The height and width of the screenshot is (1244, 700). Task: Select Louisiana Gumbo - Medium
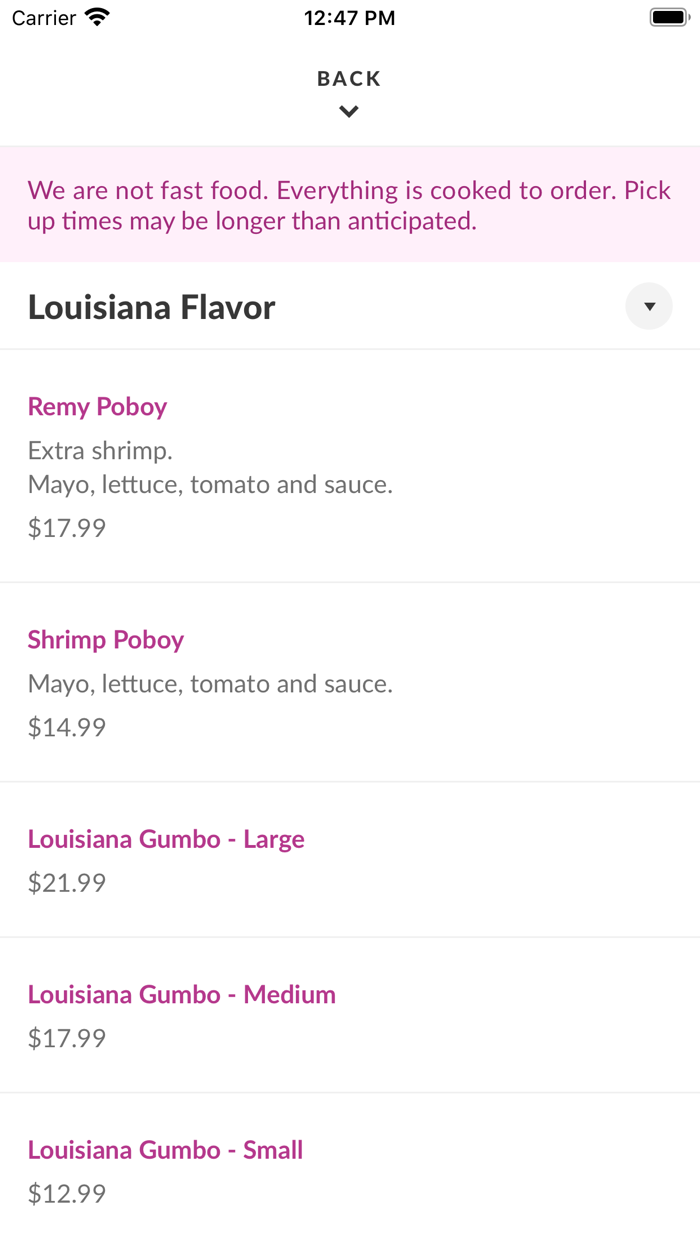182,994
